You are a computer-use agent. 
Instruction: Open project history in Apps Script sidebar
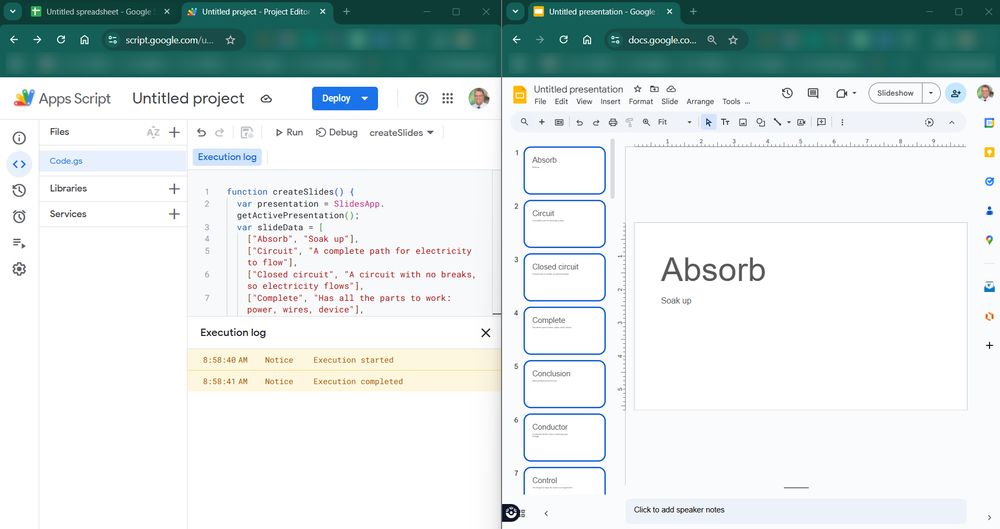pyautogui.click(x=19, y=190)
